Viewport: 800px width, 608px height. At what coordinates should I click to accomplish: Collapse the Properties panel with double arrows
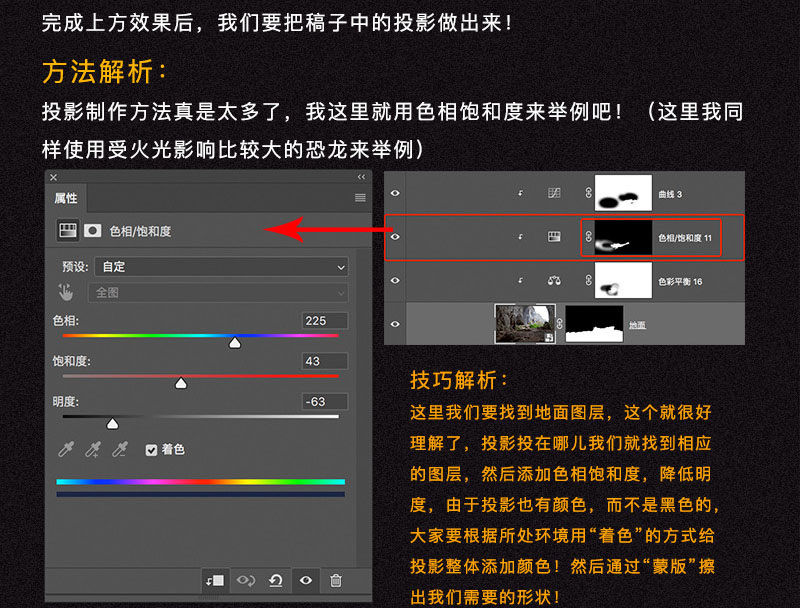coord(361,177)
